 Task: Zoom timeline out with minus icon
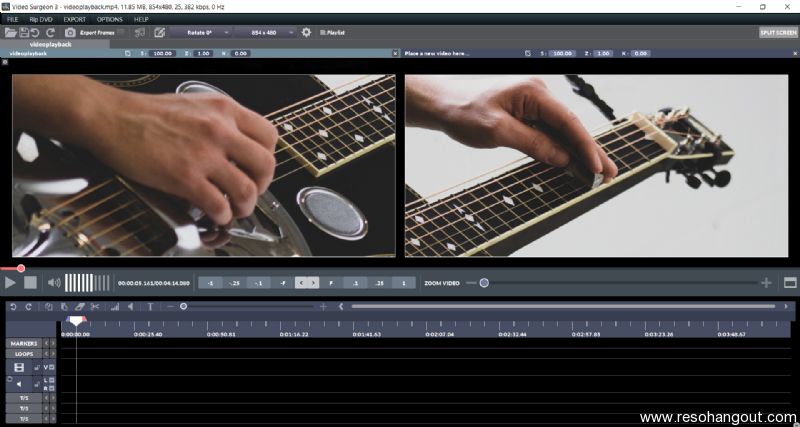click(x=170, y=307)
